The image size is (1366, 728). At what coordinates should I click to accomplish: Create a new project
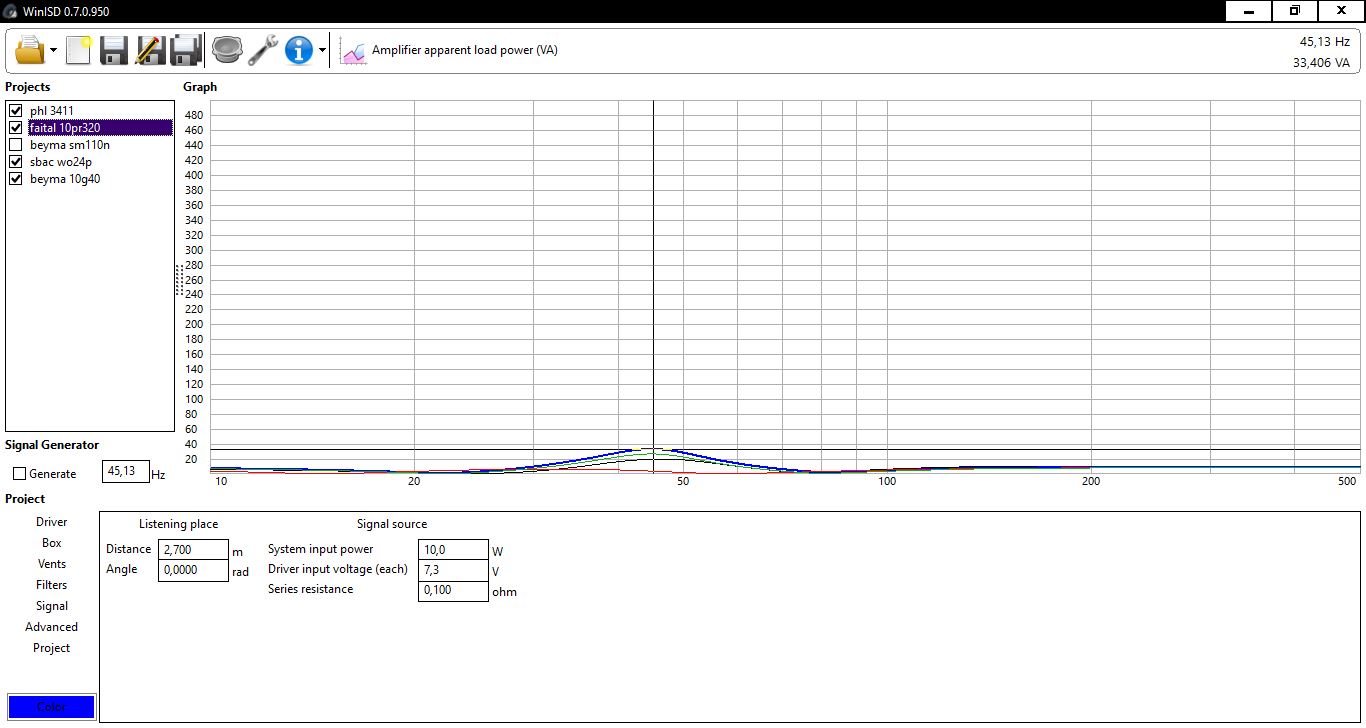pos(79,49)
